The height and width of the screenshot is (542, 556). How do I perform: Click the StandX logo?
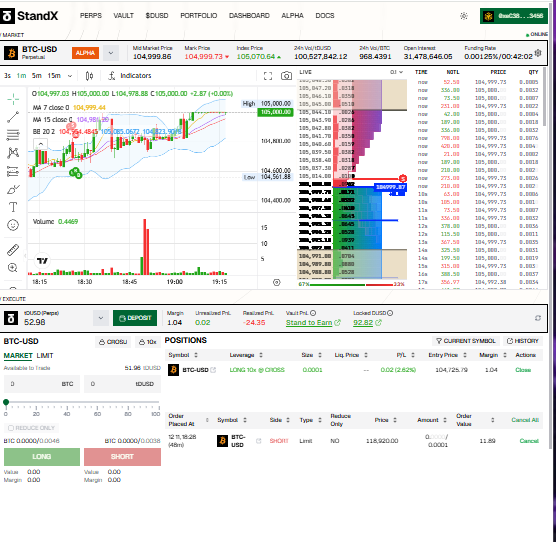29,16
